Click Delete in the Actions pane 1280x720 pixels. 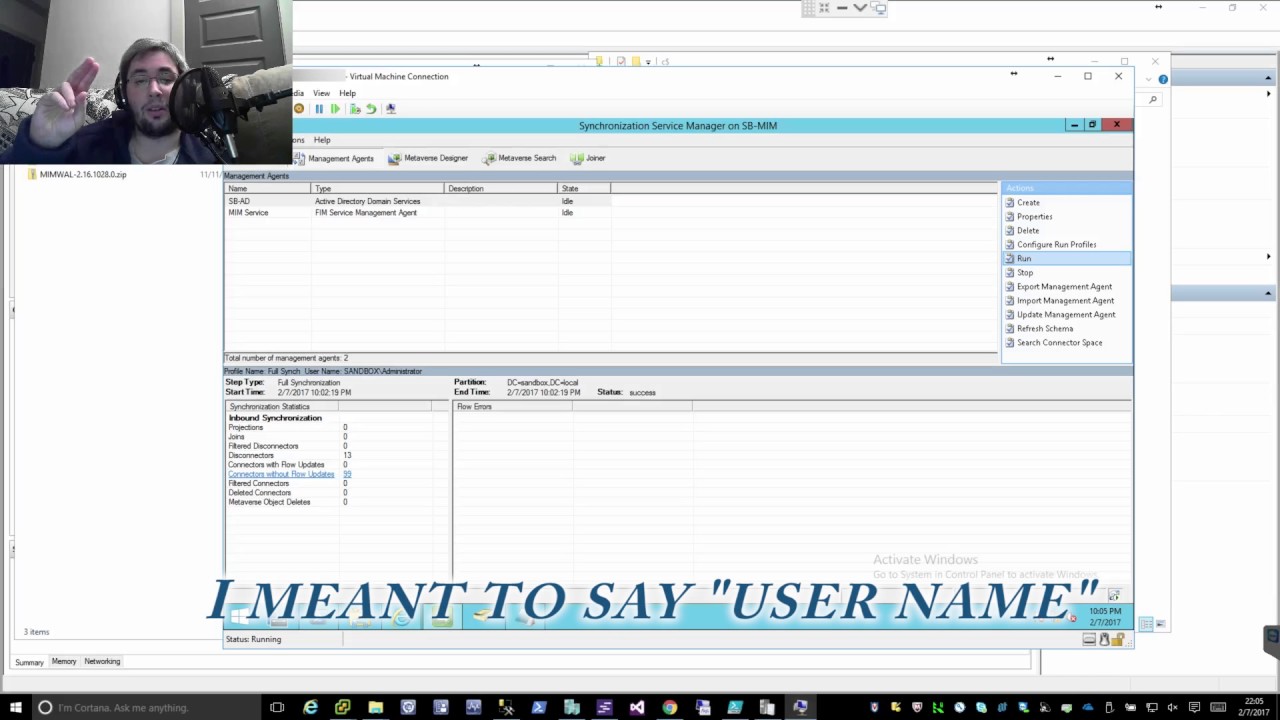click(1028, 231)
